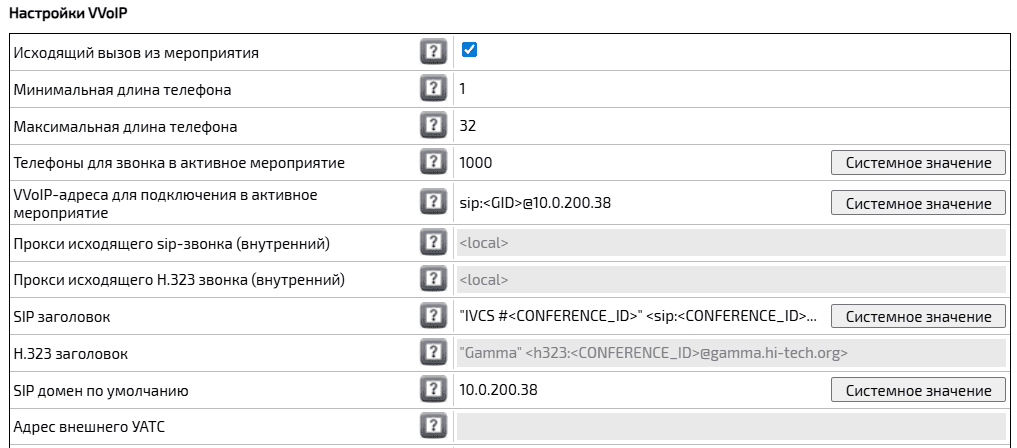Image resolution: width=1017 pixels, height=448 pixels.
Task: Reset SIP заголовок to Системное значение
Action: point(918,316)
